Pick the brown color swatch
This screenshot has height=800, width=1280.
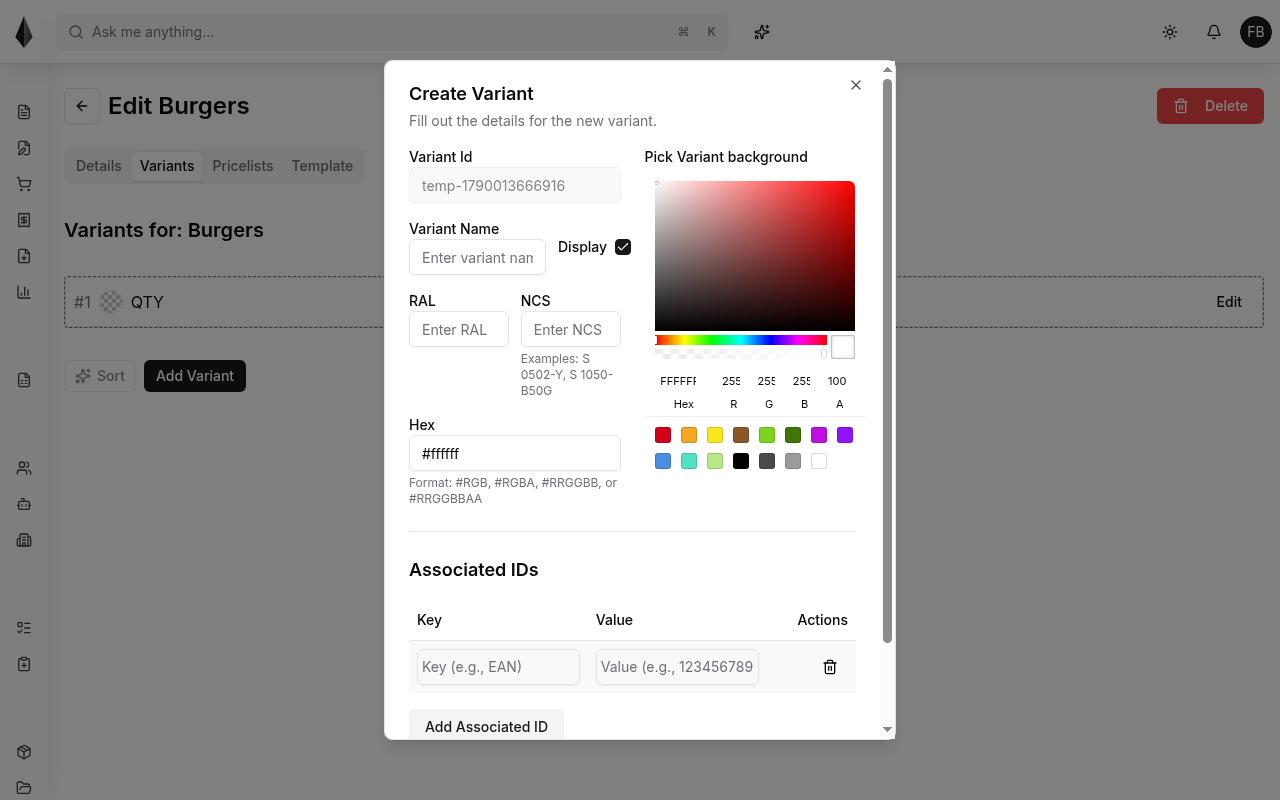coord(741,435)
